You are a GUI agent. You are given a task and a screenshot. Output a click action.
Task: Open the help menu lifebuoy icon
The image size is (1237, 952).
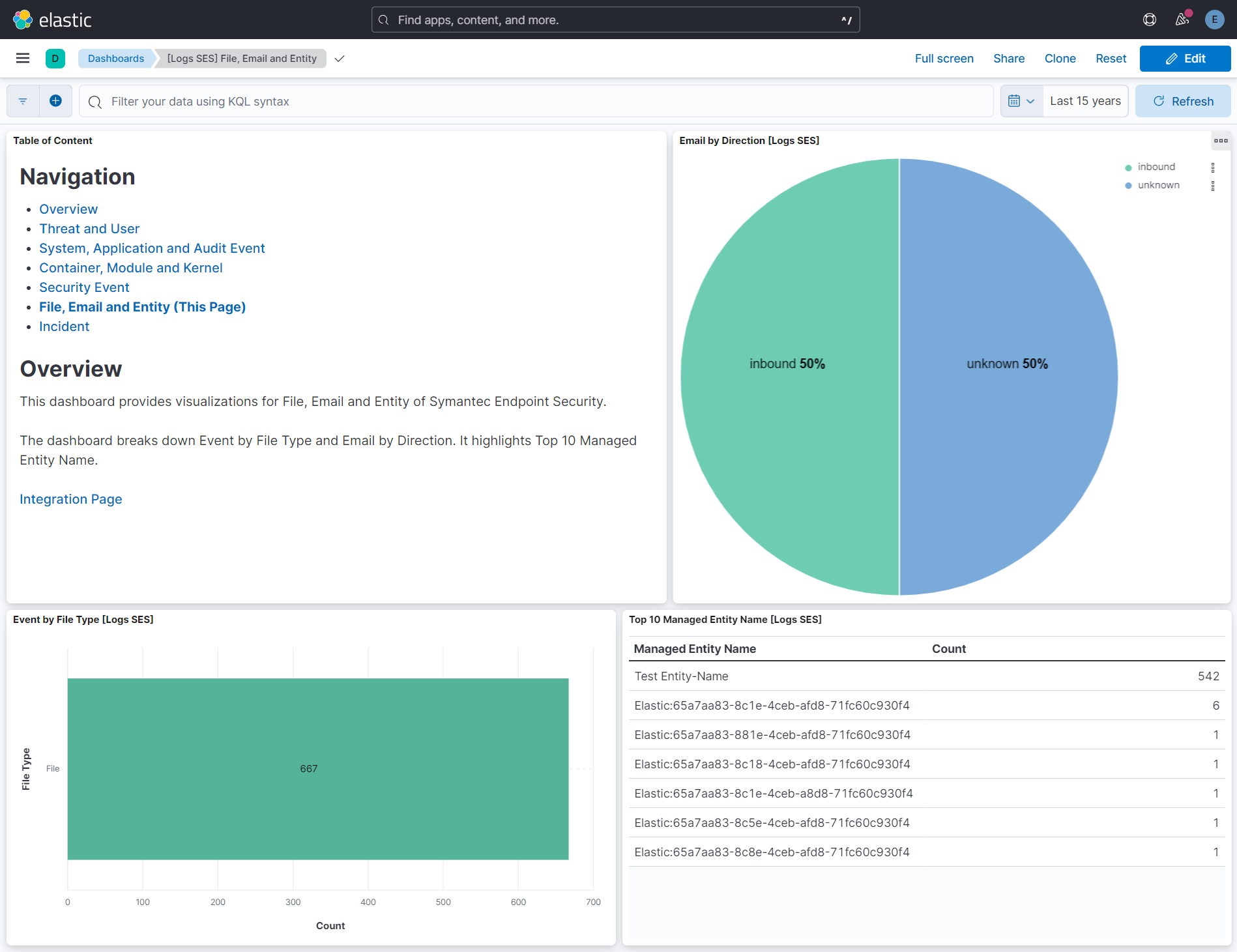click(x=1150, y=20)
